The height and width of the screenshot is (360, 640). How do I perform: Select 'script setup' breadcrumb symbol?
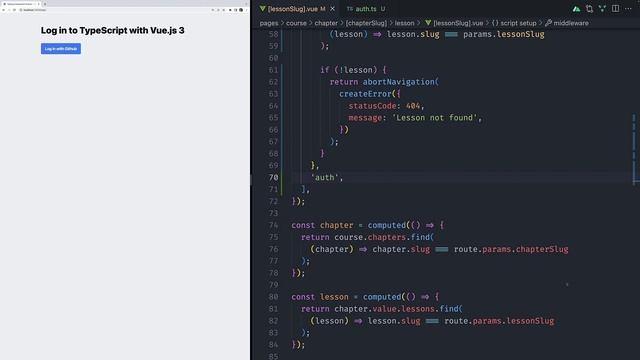tap(518, 23)
